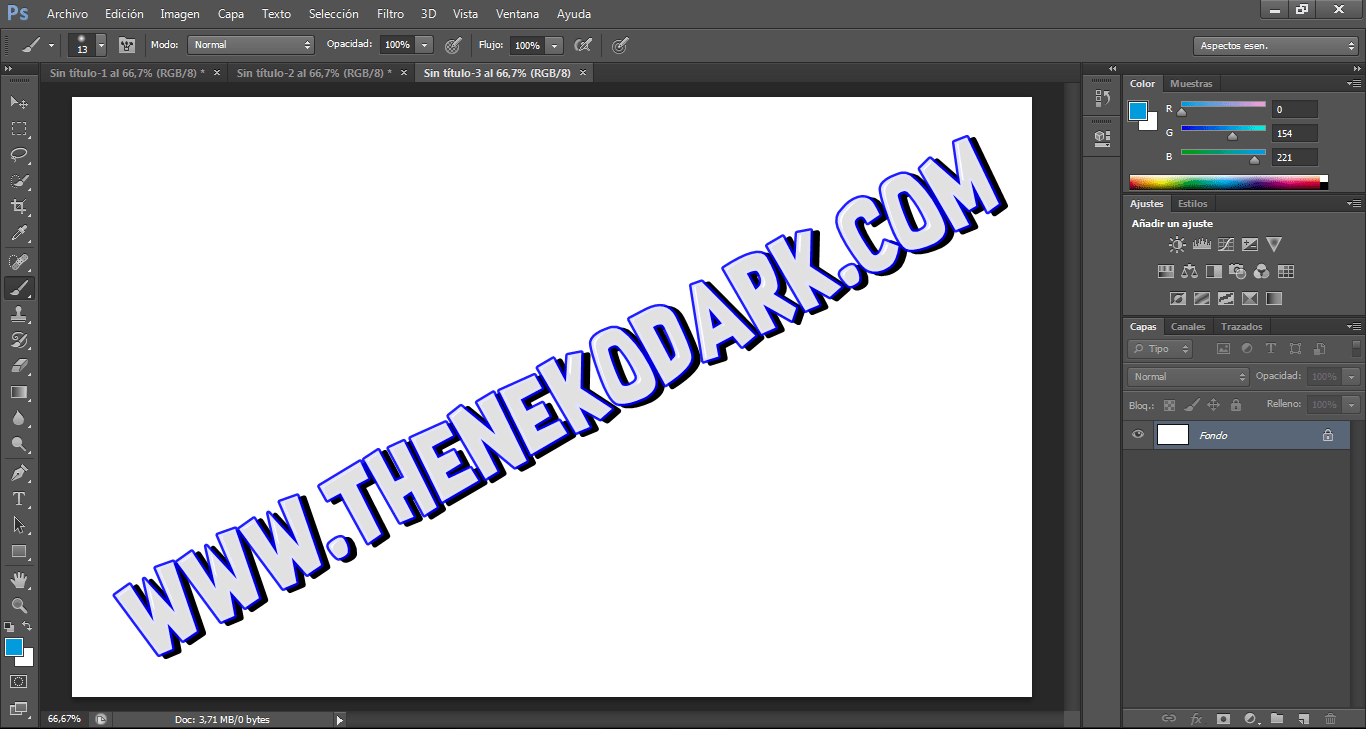Expand the Opacidad percentage dropdown arrow
This screenshot has width=1366, height=729.
coord(425,45)
